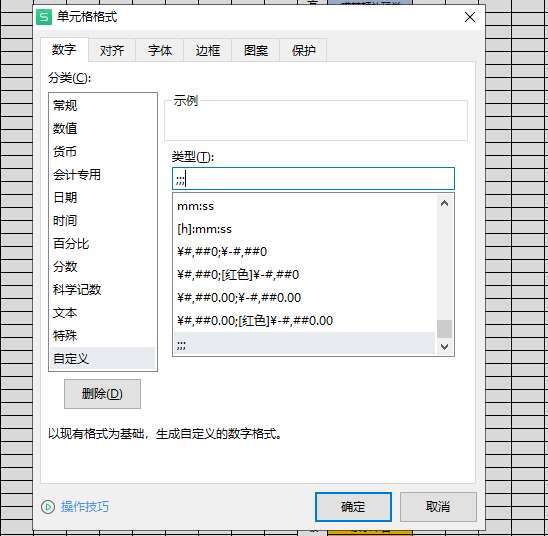Choose the 文本 category
The width and height of the screenshot is (548, 536).
pos(103,312)
